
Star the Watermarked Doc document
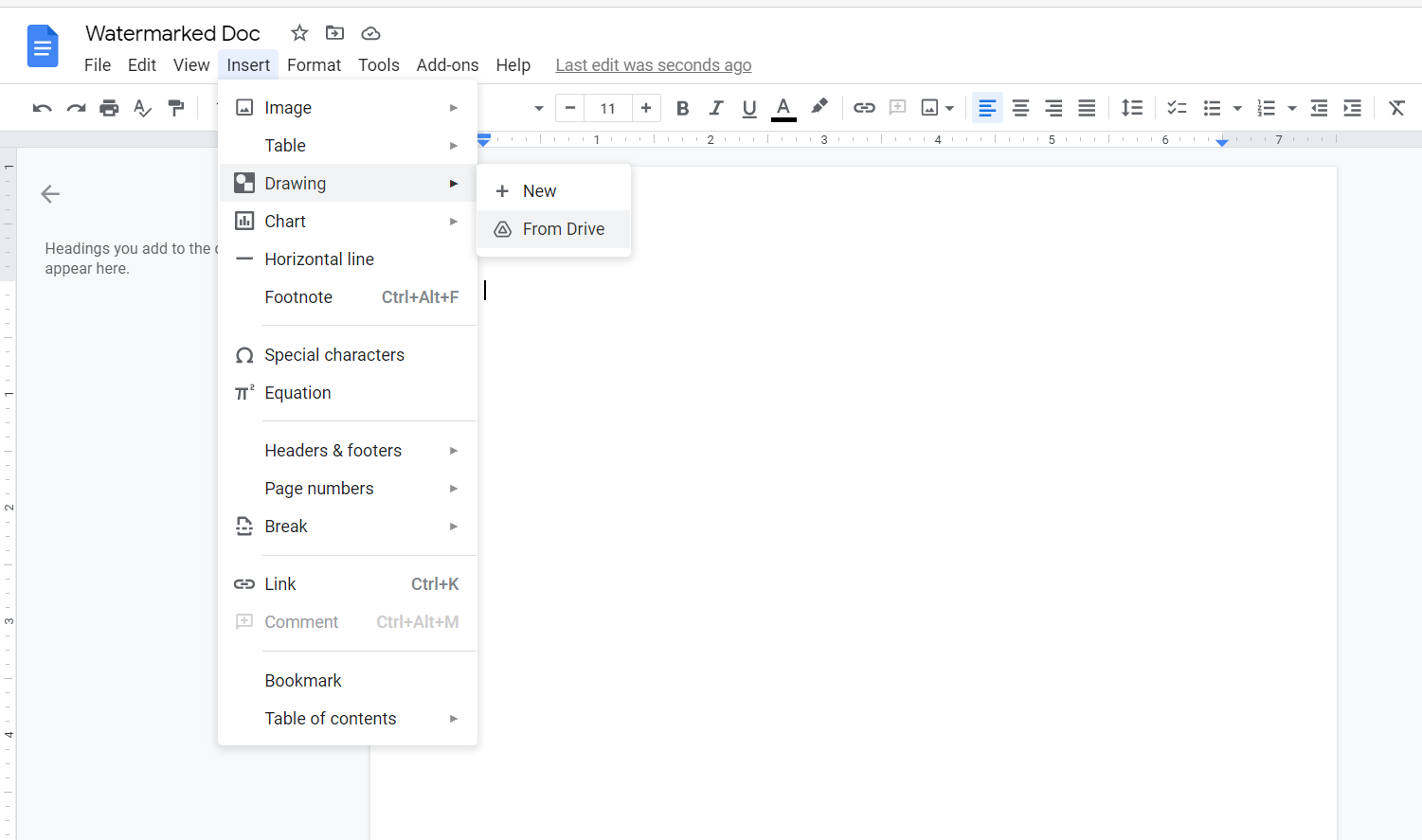pyautogui.click(x=299, y=33)
